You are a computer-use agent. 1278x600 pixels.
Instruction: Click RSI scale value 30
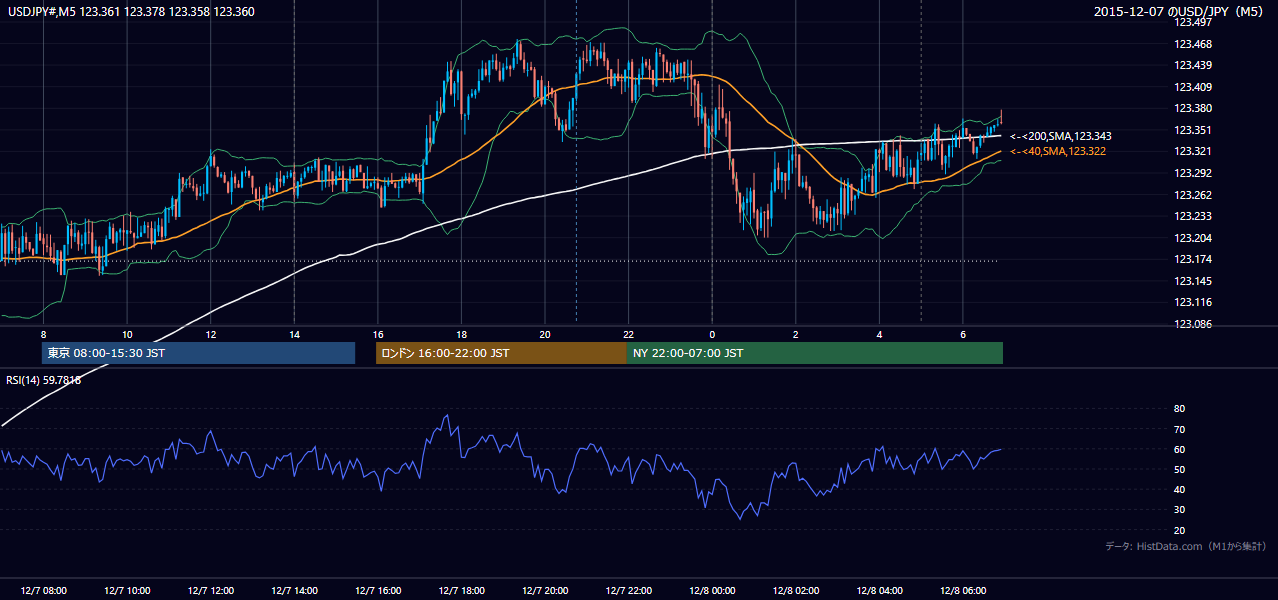coord(1179,510)
